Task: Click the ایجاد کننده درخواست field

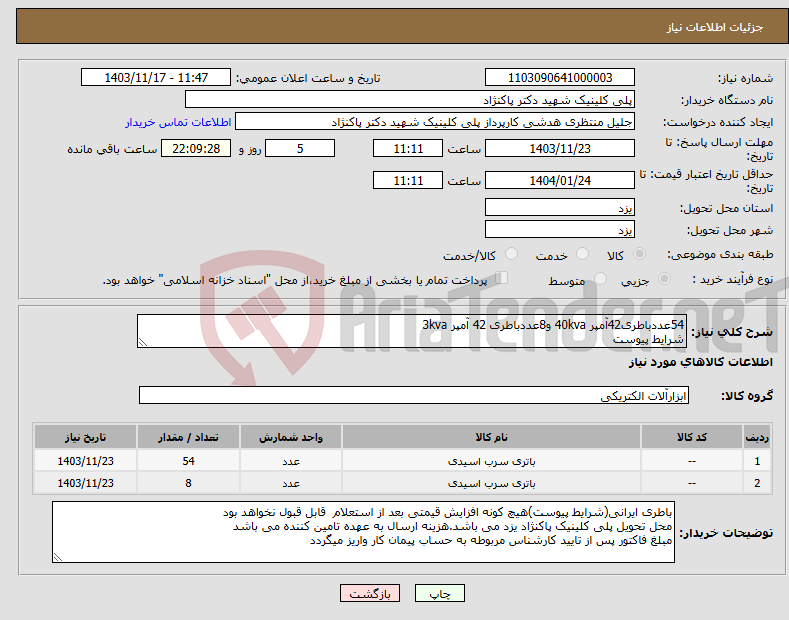Action: click(x=435, y=122)
